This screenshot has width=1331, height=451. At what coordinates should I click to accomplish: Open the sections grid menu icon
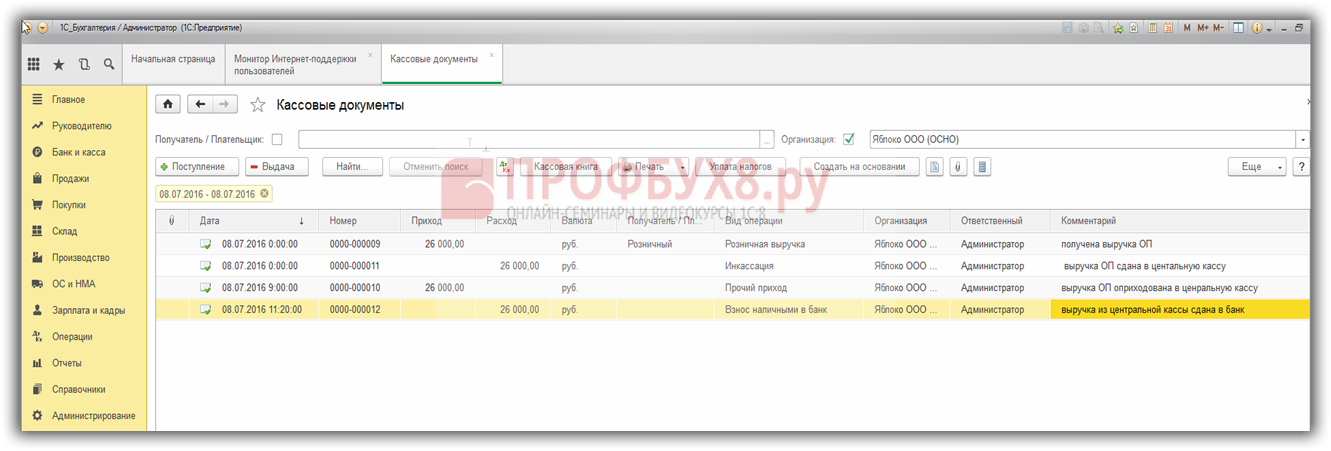33,64
